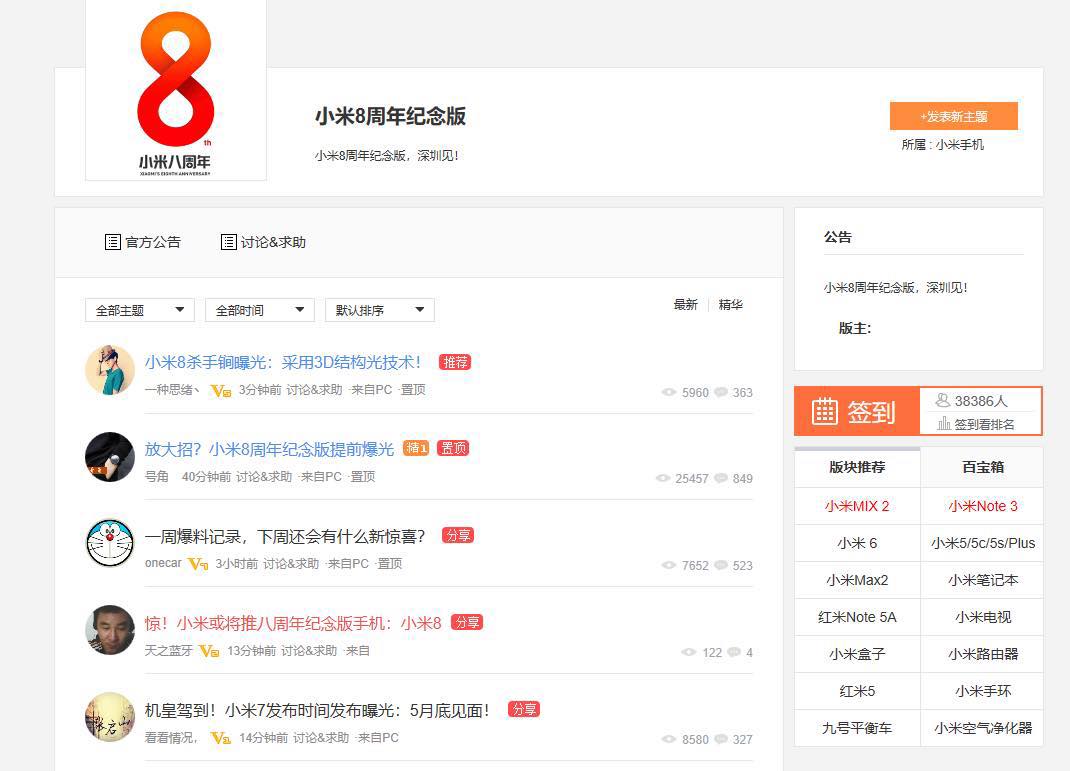Click the 精1 badge on second post
This screenshot has width=1070, height=771.
coord(416,448)
